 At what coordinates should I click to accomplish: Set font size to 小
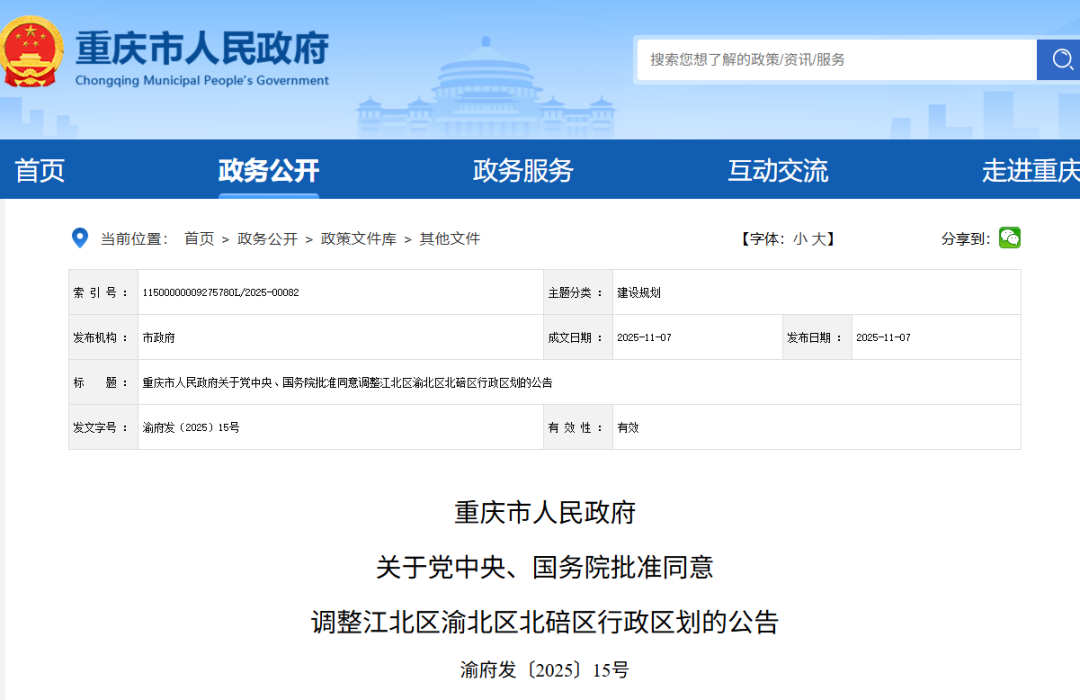tap(800, 239)
